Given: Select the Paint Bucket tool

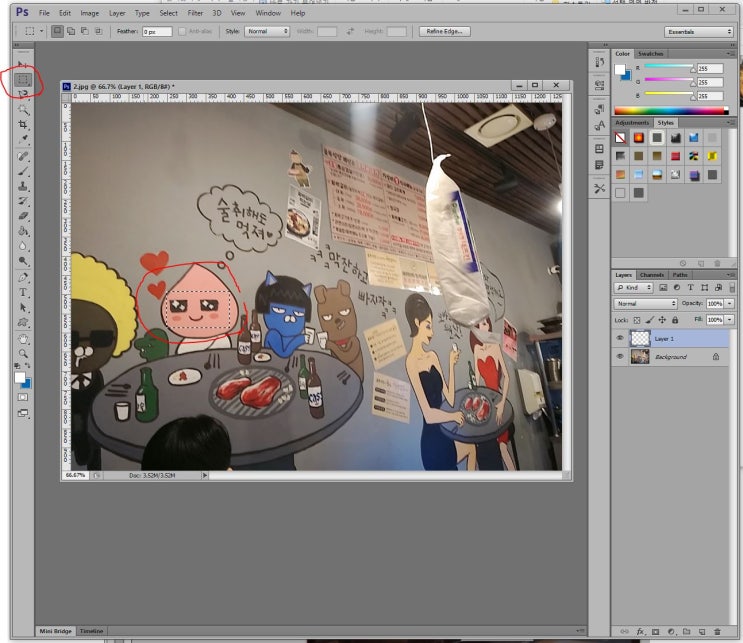Looking at the screenshot, I should point(23,231).
